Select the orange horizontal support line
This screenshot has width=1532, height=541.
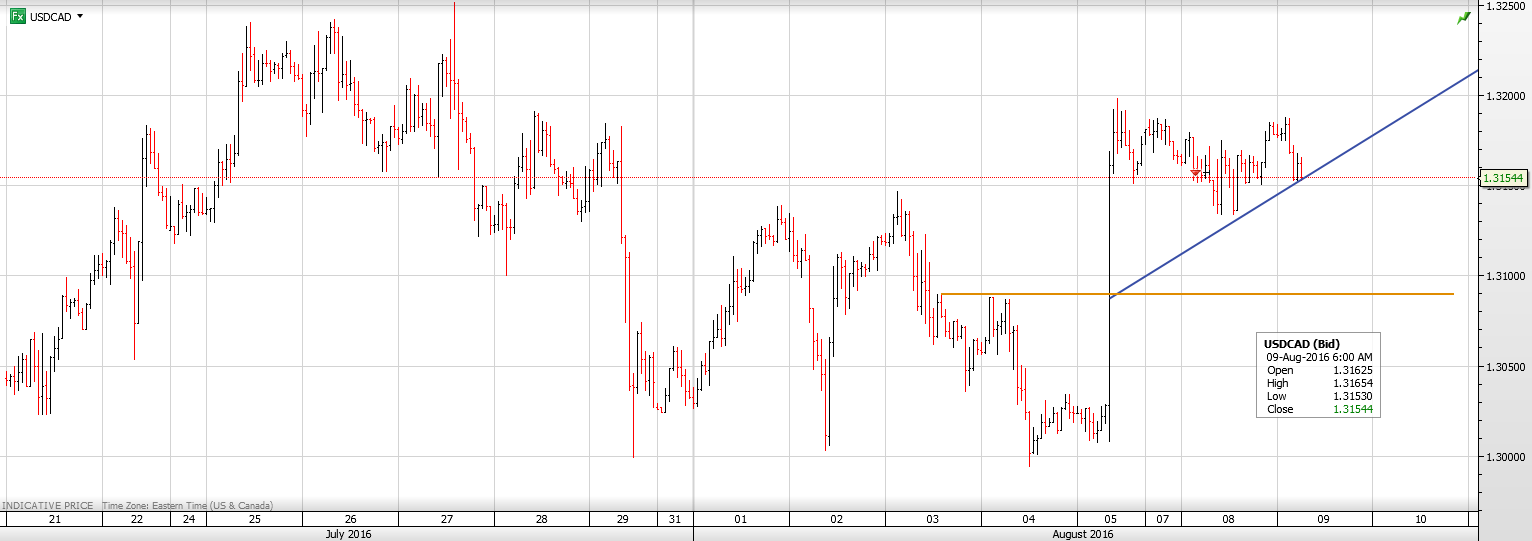click(x=1300, y=294)
